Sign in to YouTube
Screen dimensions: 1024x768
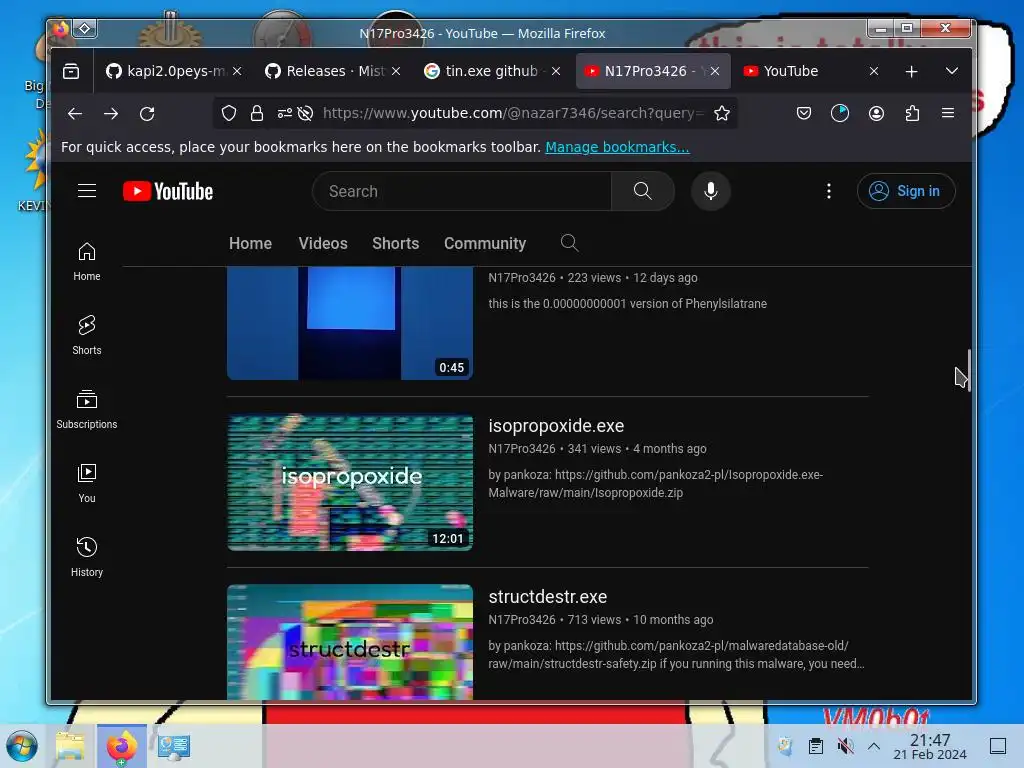[x=906, y=191]
